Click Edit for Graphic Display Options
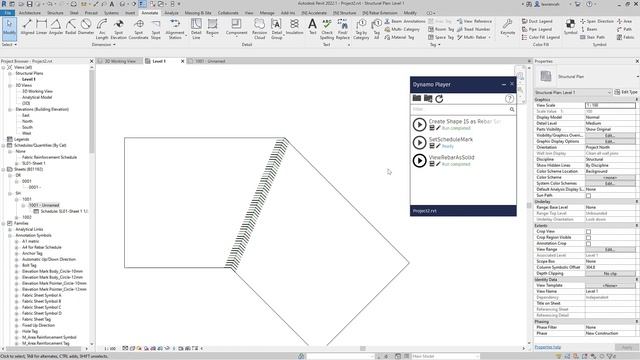Image resolution: width=640 pixels, height=360 pixels. (610, 142)
